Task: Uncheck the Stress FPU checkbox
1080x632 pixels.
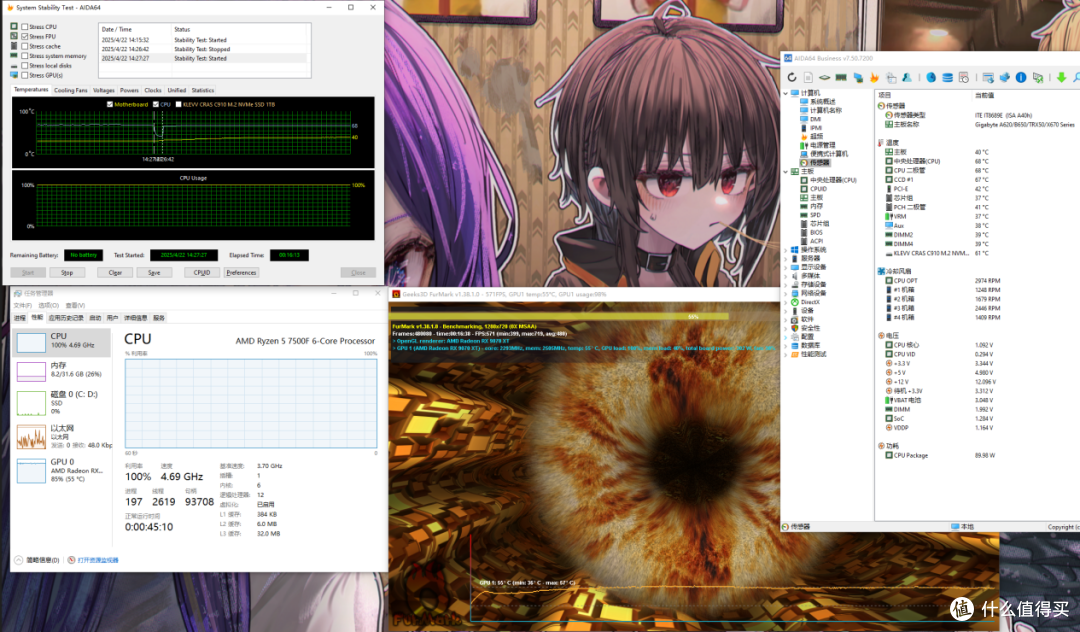Action: [x=25, y=36]
